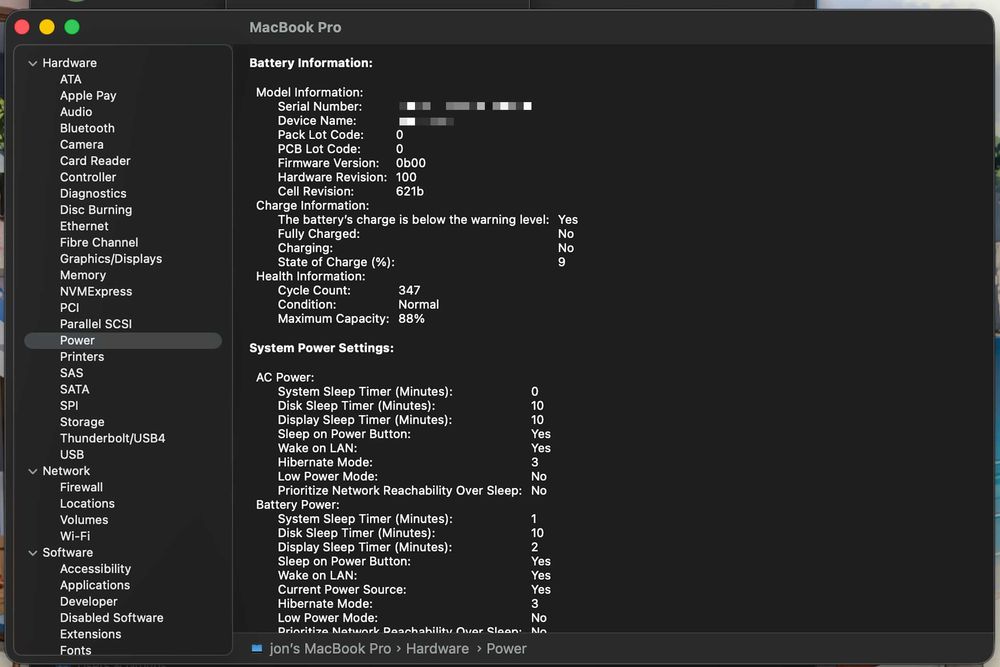
Task: Click the Current Power Source row label
Action: pyautogui.click(x=342, y=590)
